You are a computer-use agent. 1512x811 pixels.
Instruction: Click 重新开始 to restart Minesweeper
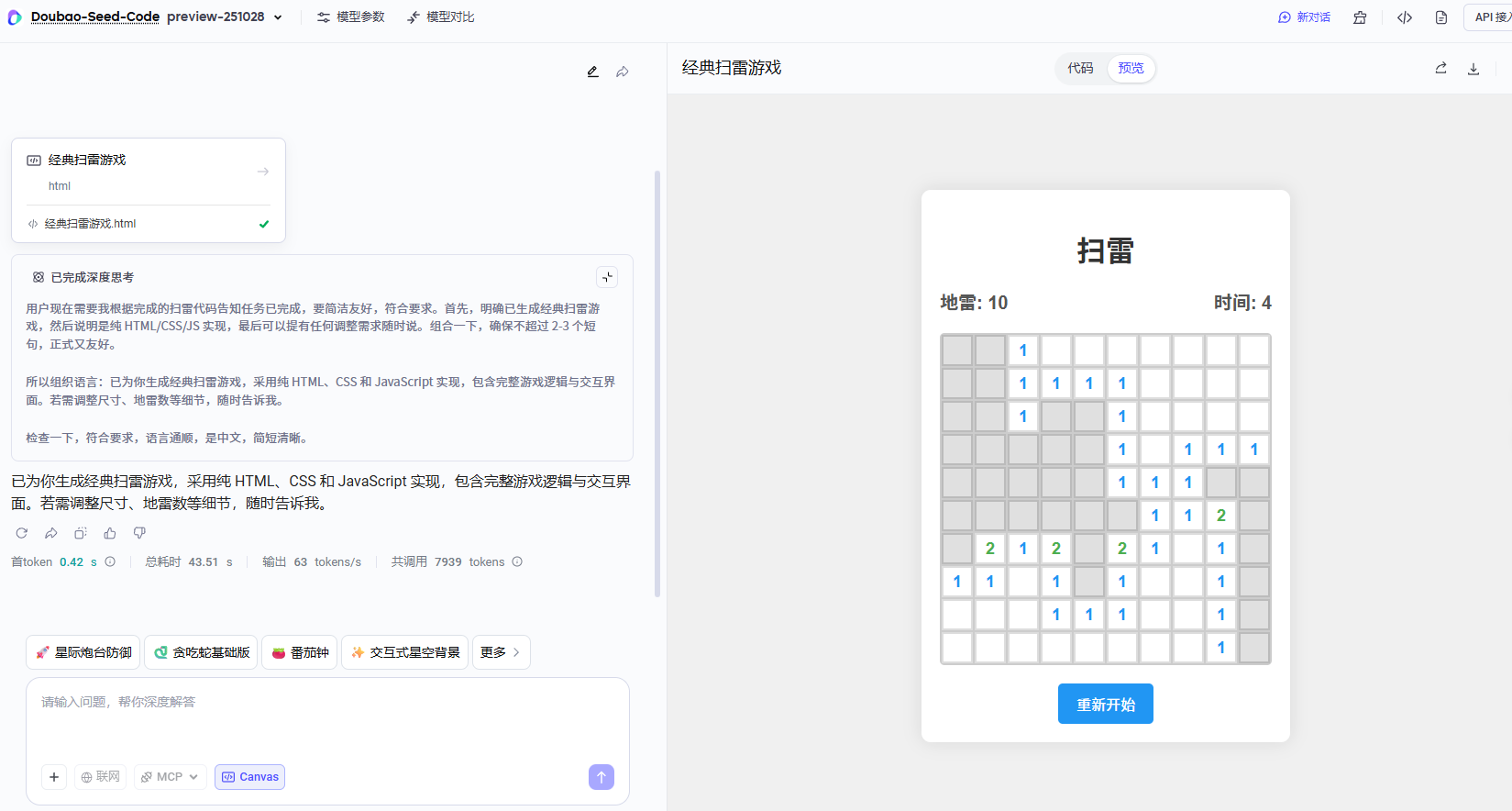(1106, 704)
